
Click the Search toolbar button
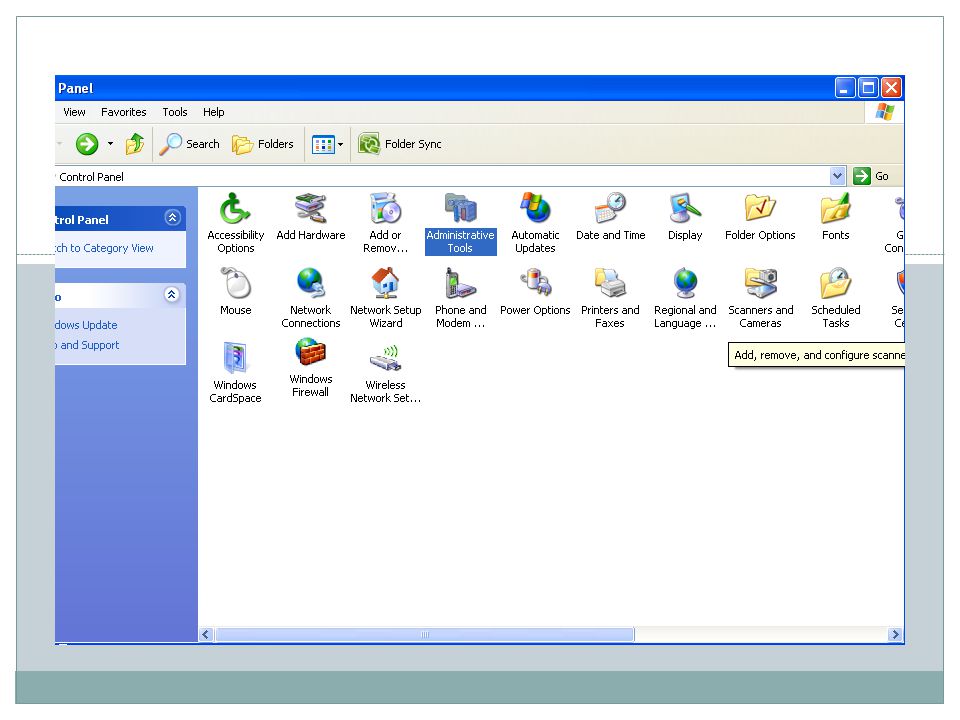tap(189, 144)
